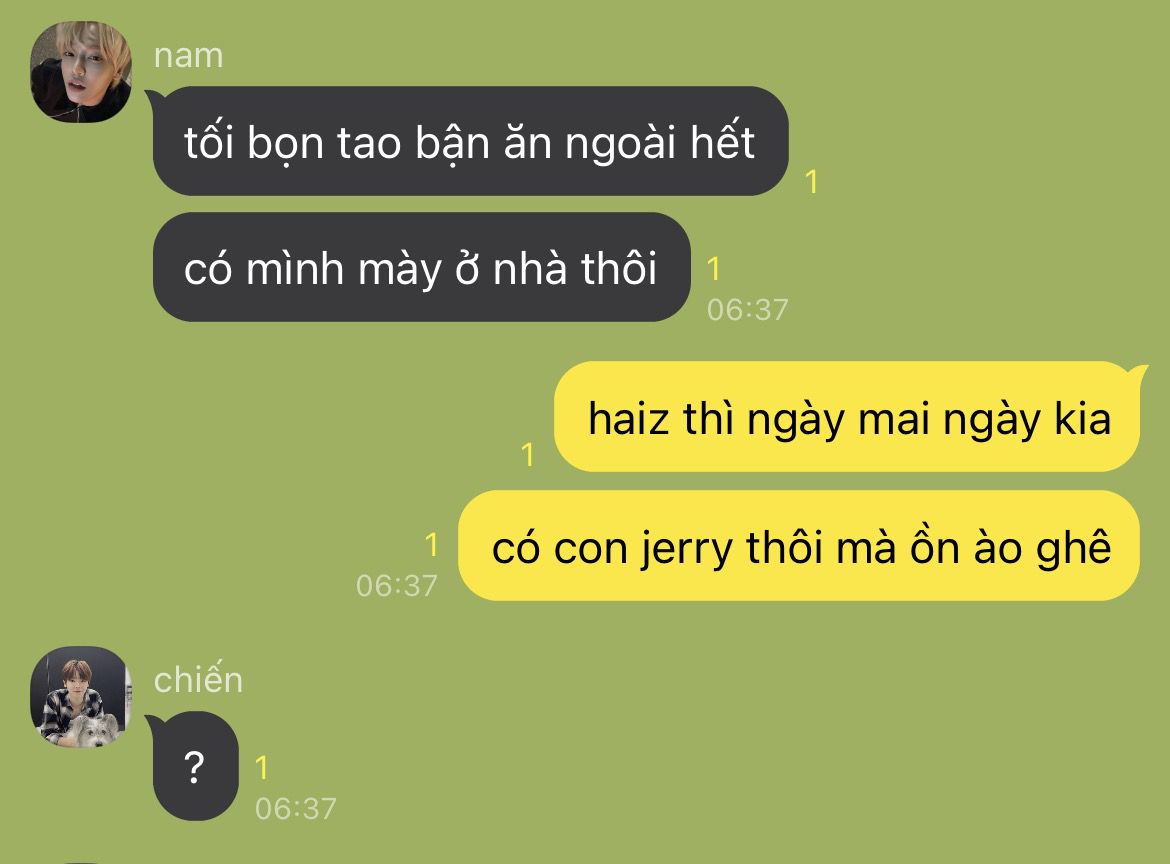1170x864 pixels.
Task: Select message 'tối bọn tao bận ăn ngoài hết'
Action: [x=470, y=141]
